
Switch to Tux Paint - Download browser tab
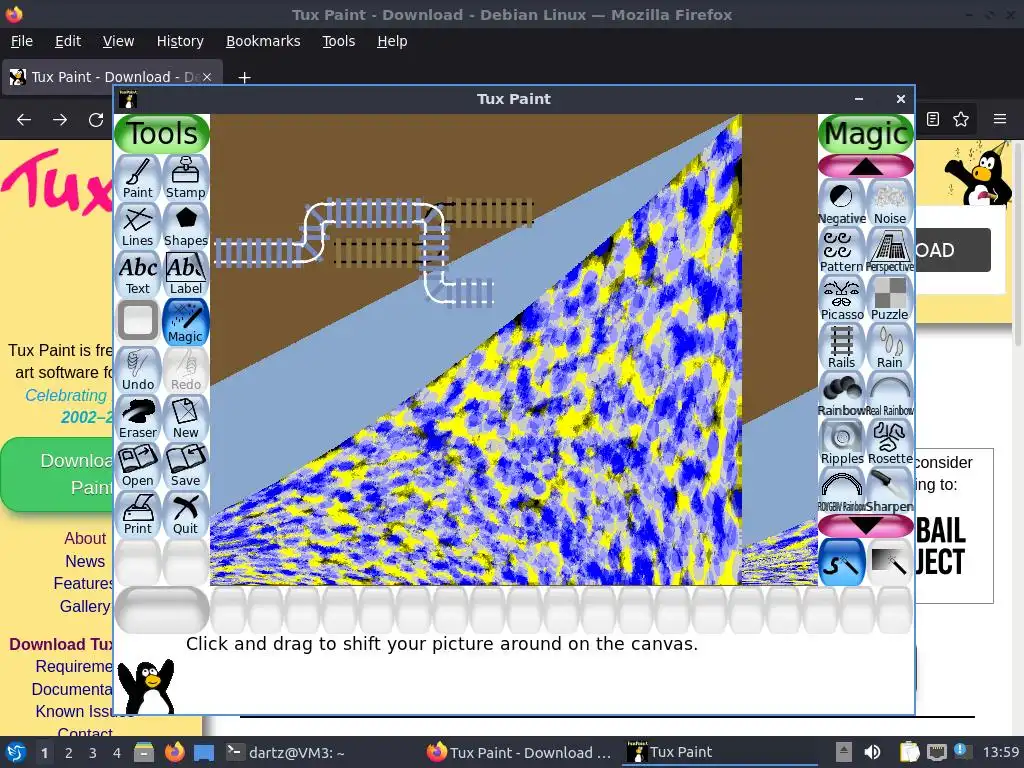(x=112, y=77)
